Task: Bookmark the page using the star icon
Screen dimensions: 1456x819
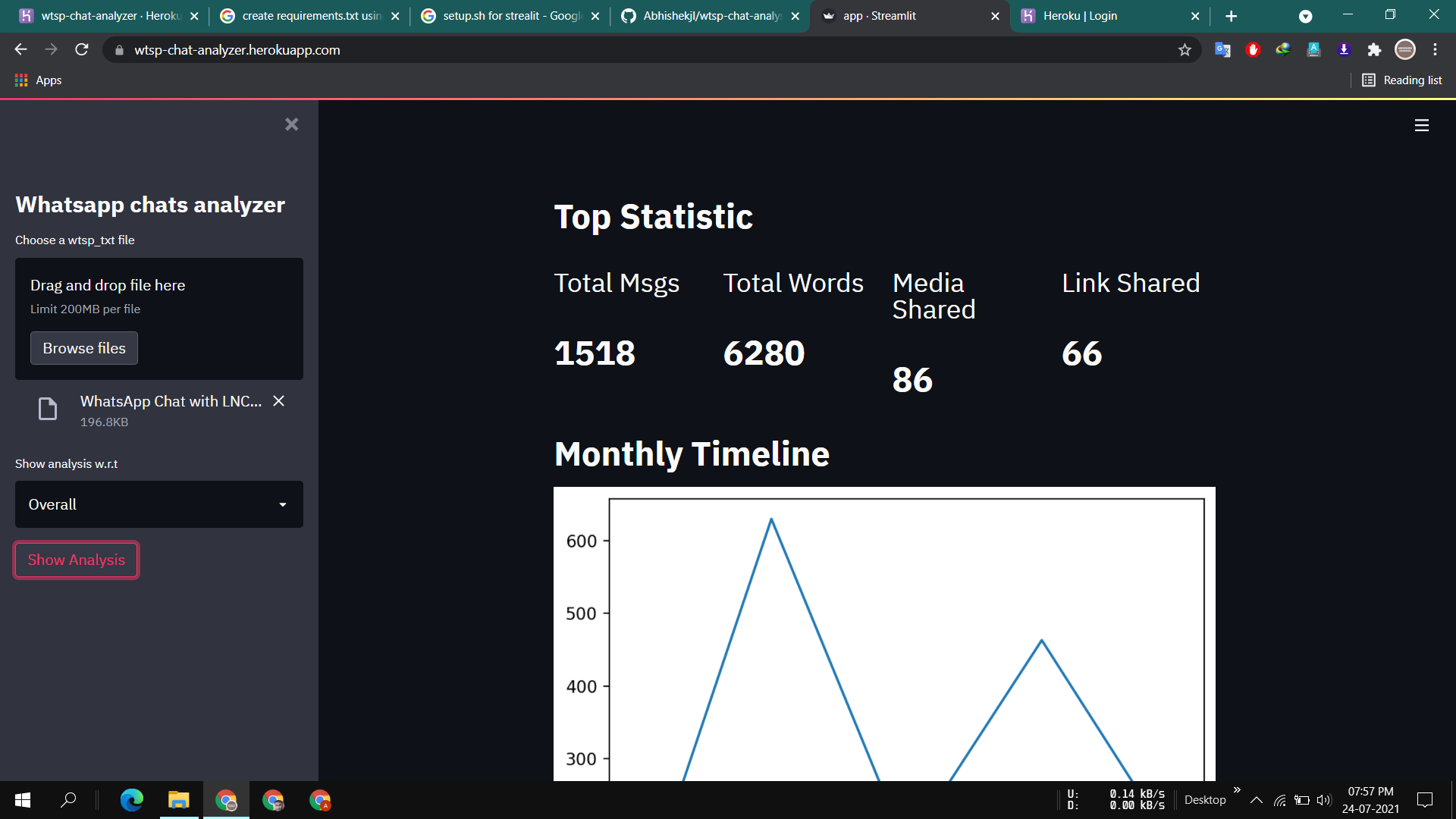Action: point(1185,49)
